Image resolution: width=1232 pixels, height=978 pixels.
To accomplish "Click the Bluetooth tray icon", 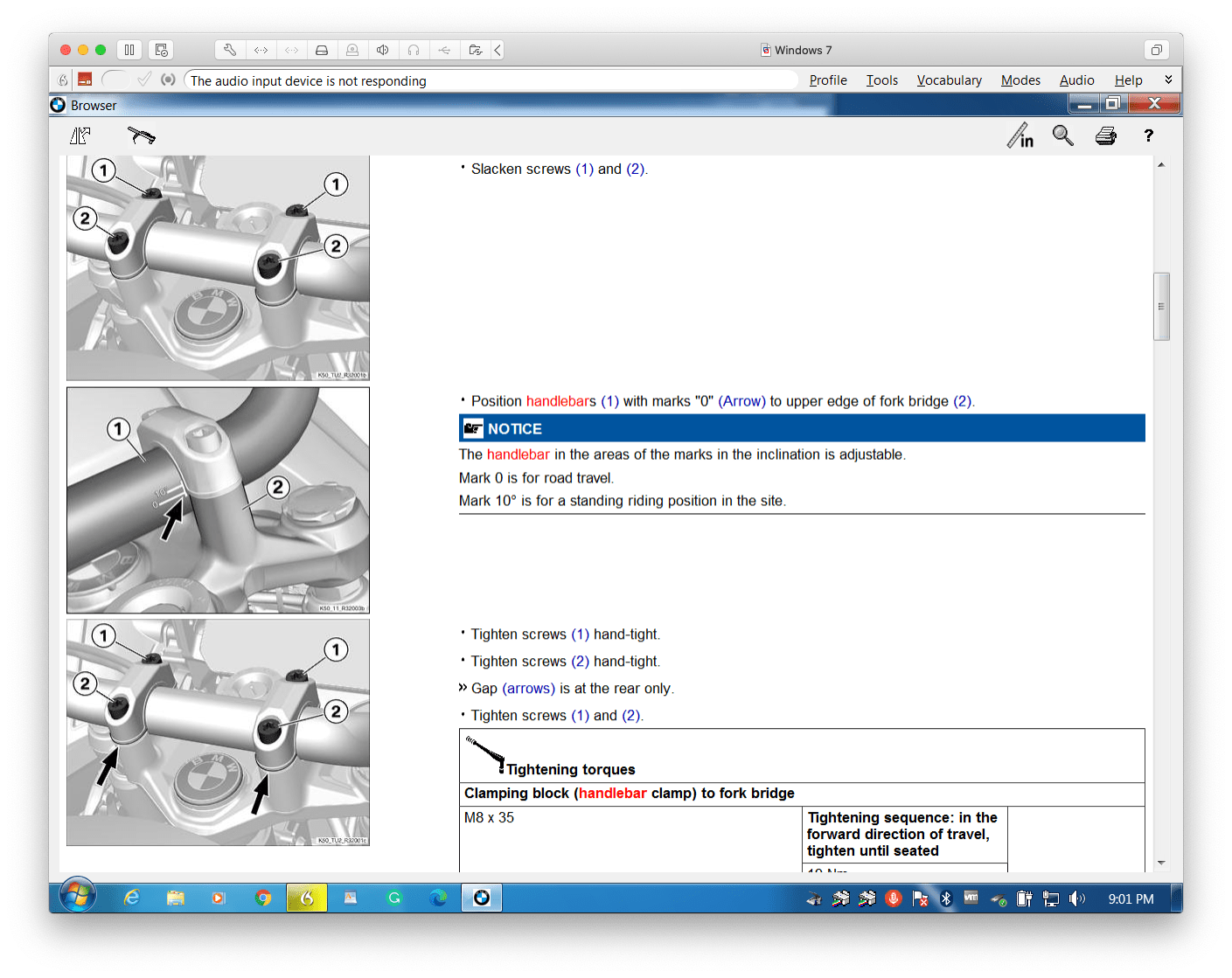I will click(x=945, y=898).
